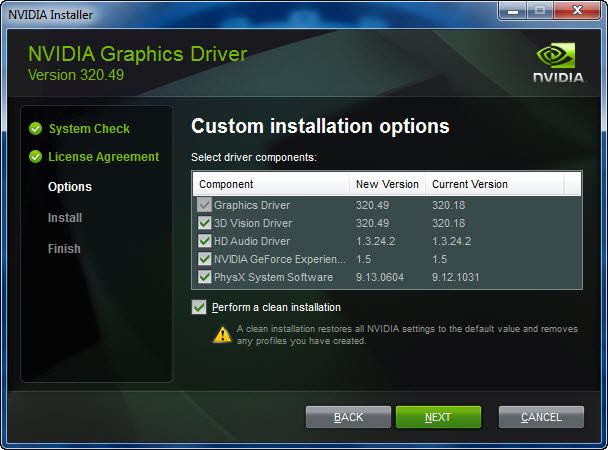Click PhysX current version 9.12.1031
The height and width of the screenshot is (450, 608).
tap(456, 277)
